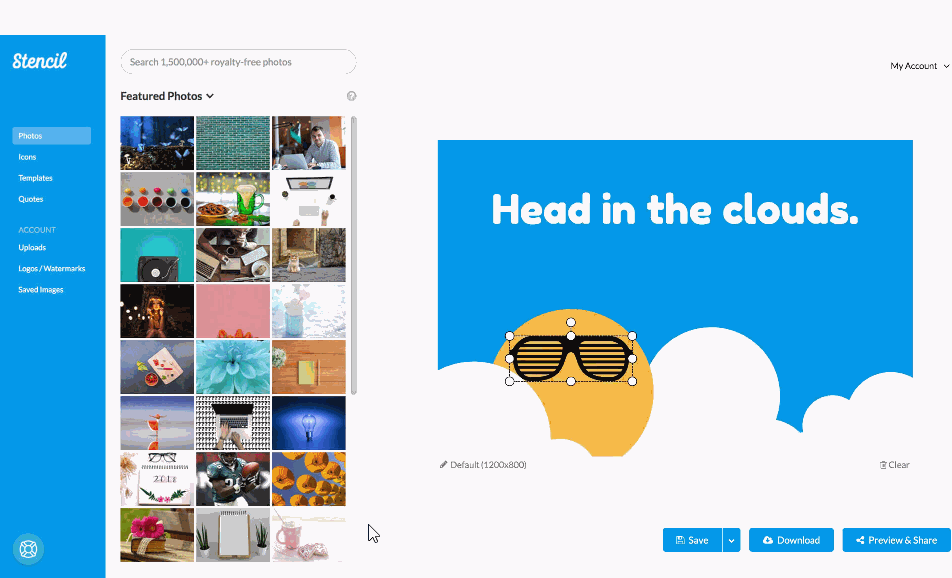Click the Download button
Image resolution: width=952 pixels, height=578 pixels.
(x=791, y=540)
